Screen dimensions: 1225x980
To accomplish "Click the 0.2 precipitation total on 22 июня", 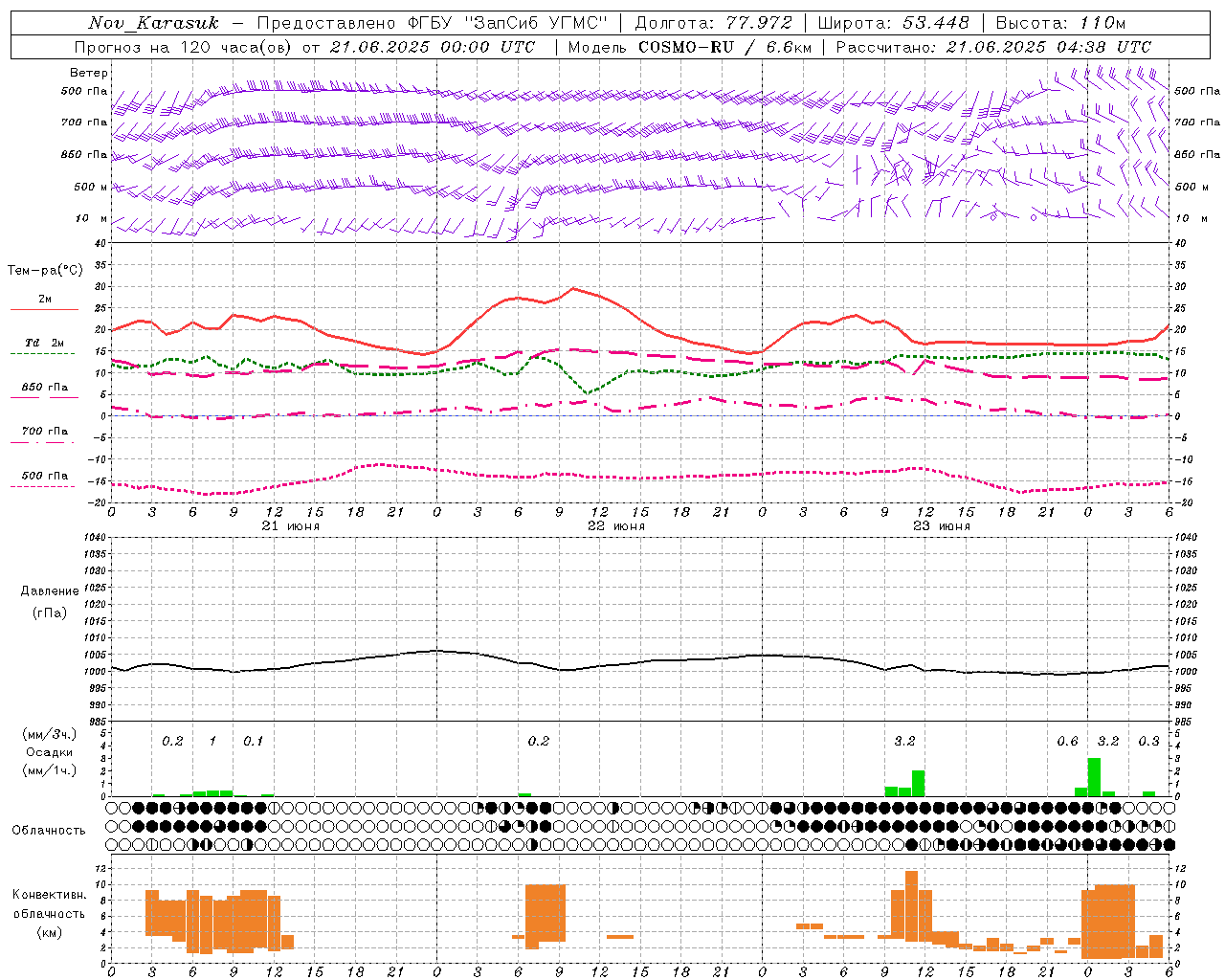I will (x=539, y=741).
